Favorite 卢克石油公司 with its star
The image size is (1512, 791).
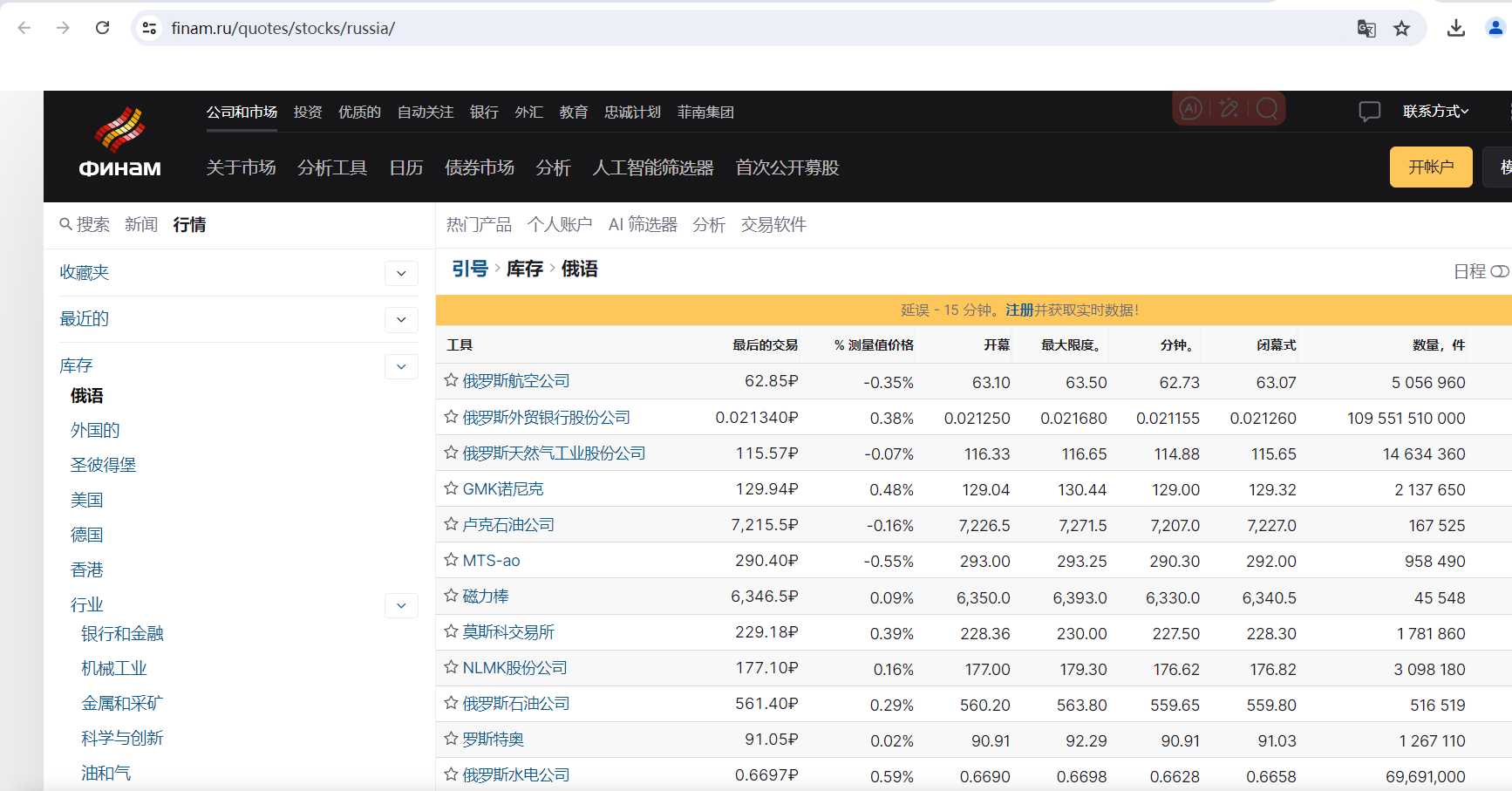point(451,524)
